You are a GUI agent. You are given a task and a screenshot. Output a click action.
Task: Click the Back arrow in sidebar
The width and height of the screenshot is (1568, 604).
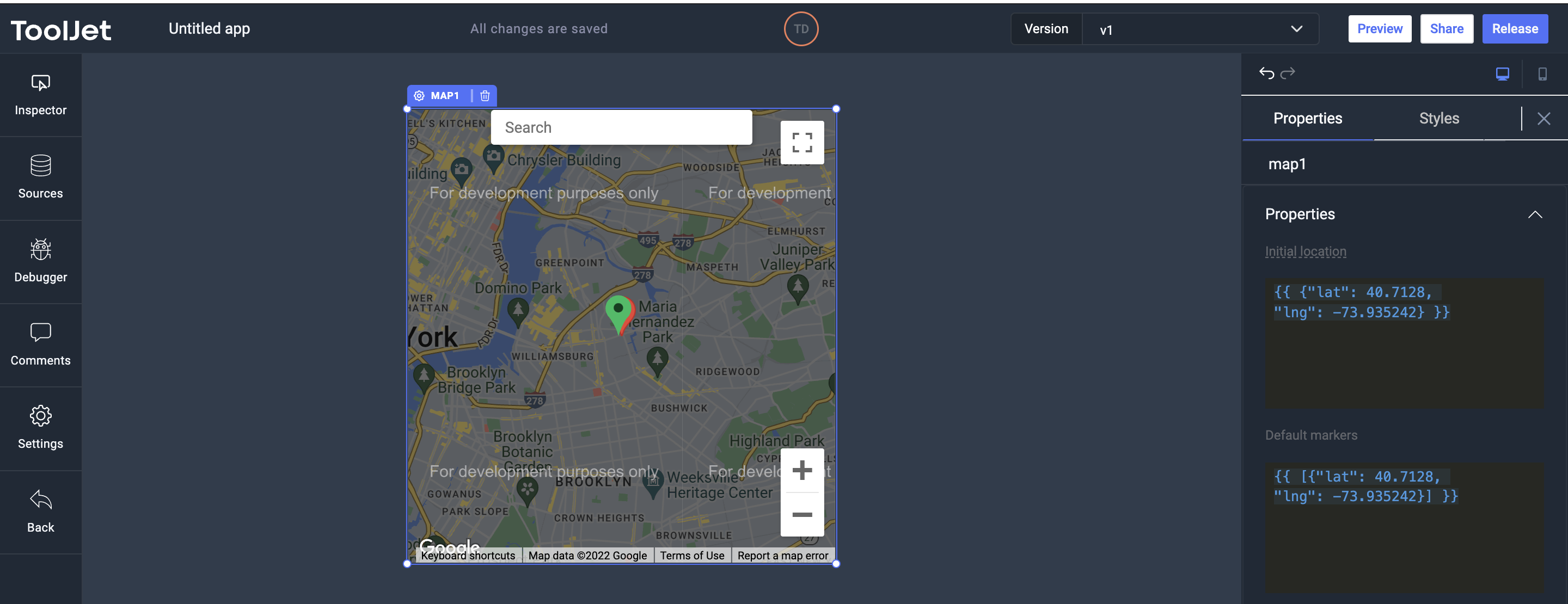pyautogui.click(x=40, y=511)
